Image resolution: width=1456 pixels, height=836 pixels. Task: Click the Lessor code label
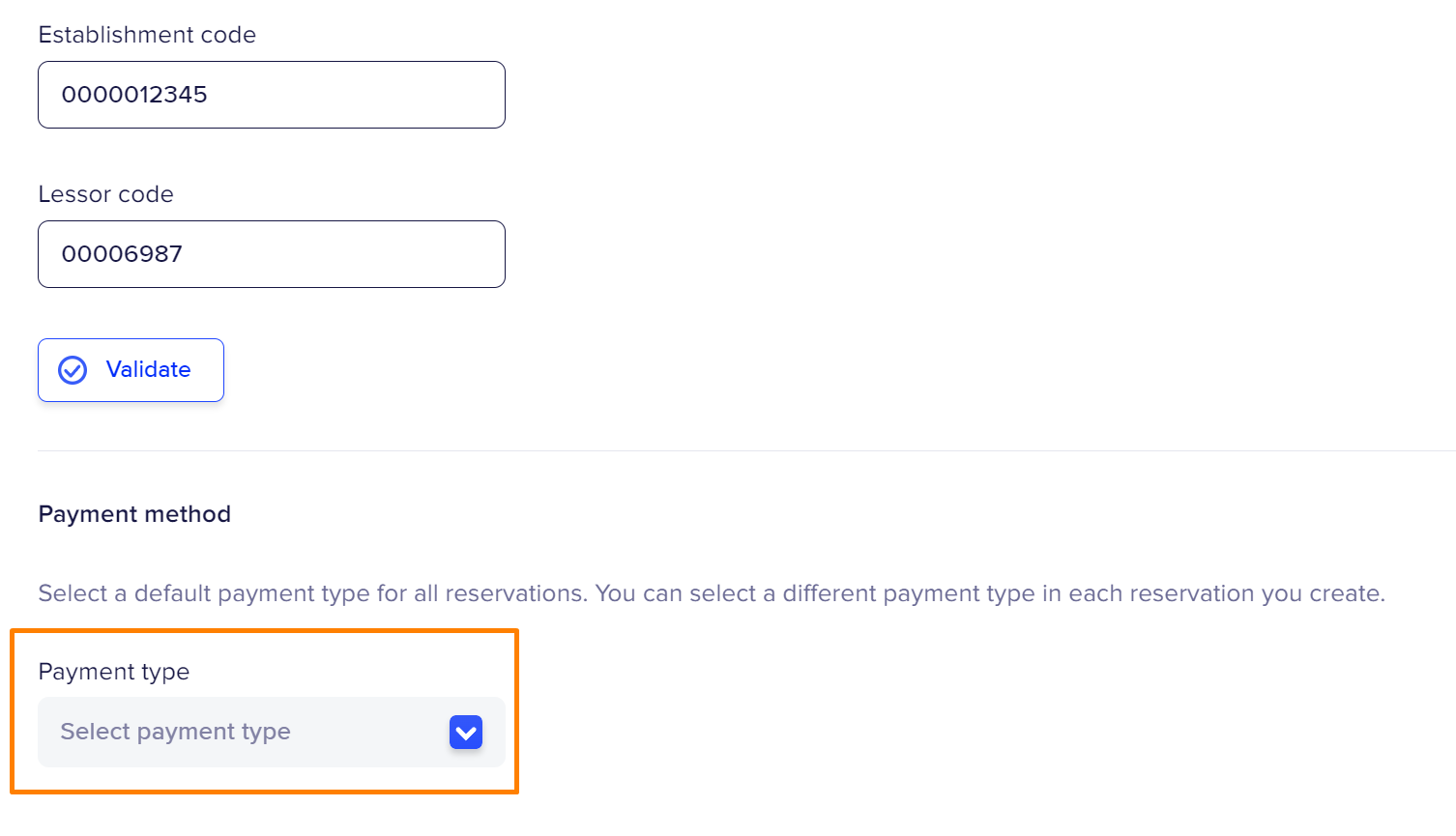pos(105,194)
